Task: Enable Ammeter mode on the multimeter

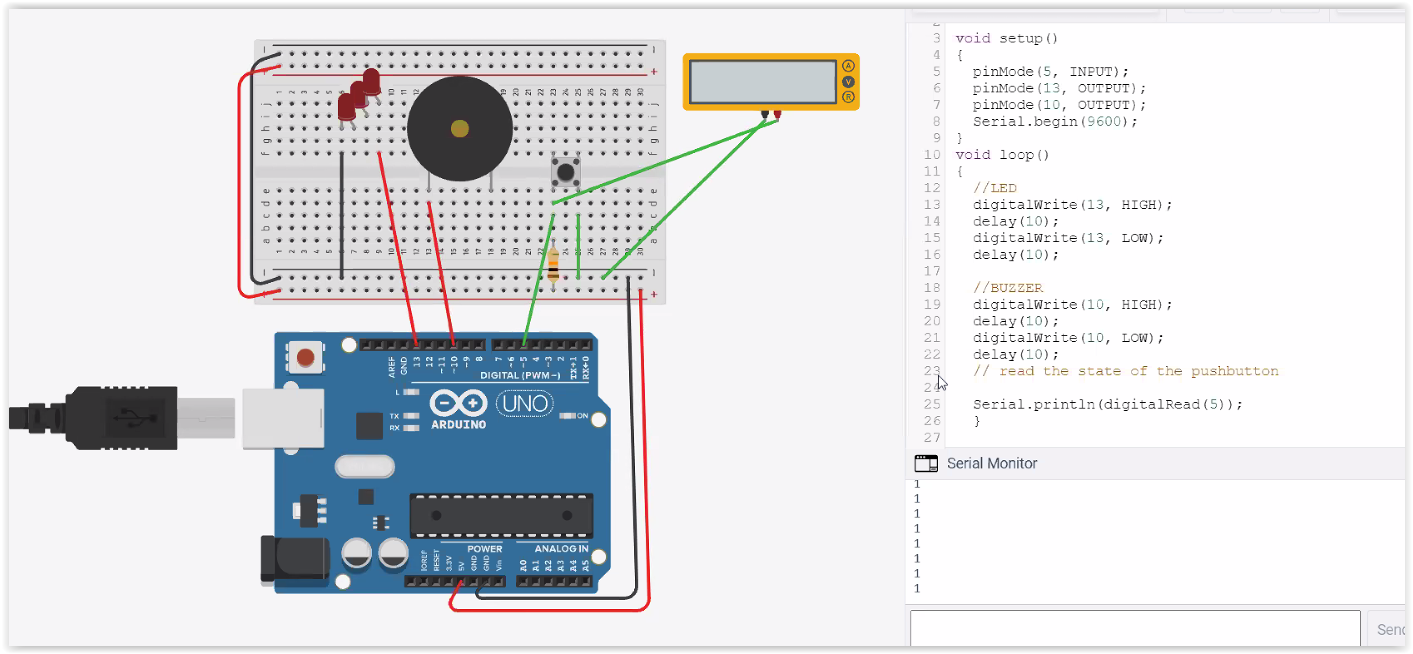Action: tap(848, 65)
